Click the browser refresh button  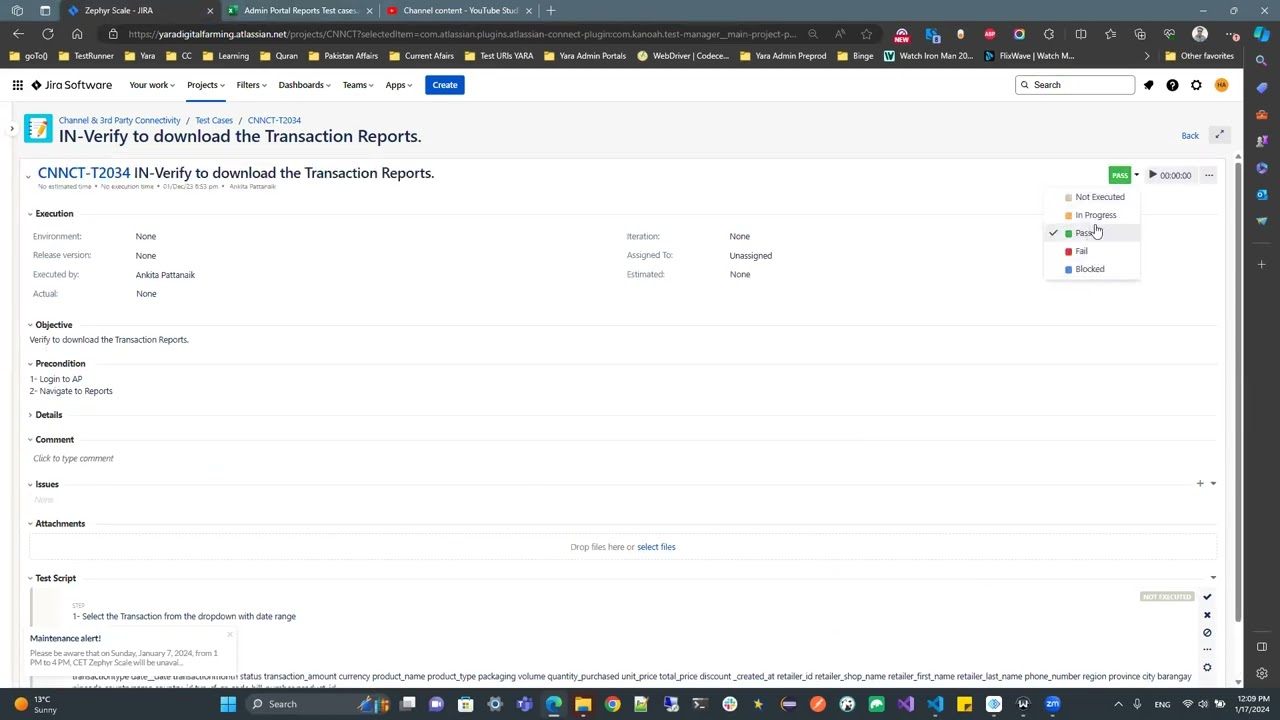[48, 34]
